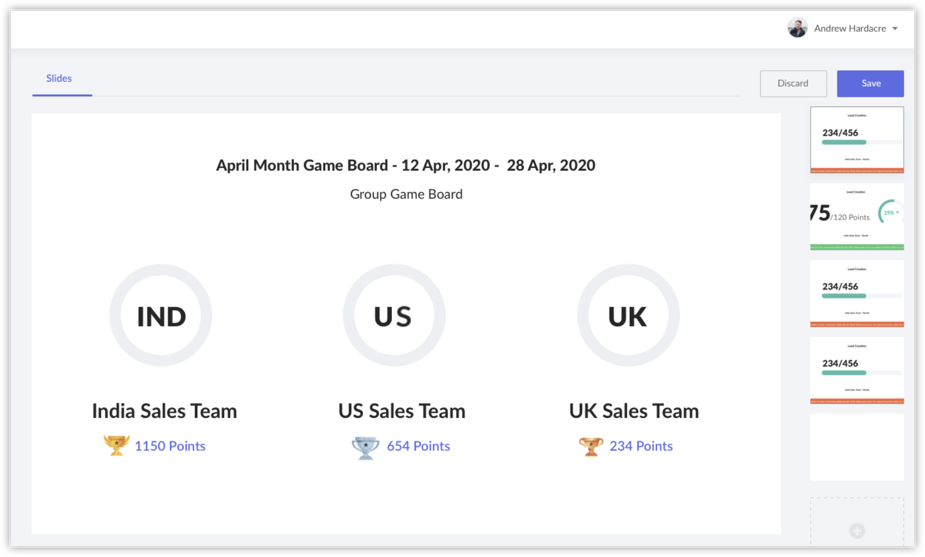Click the gold trophy icon for India
Image resolution: width=925 pixels, height=557 pixels.
click(x=116, y=445)
